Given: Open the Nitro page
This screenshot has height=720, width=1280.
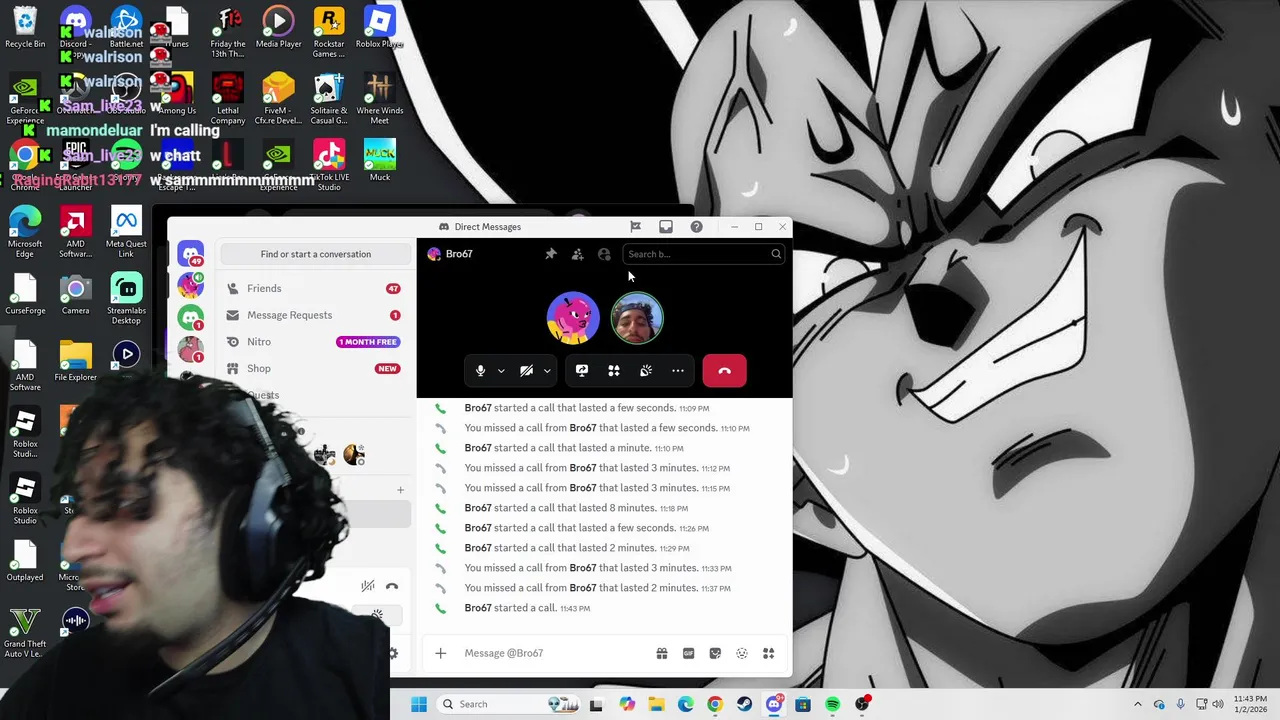Looking at the screenshot, I should point(314,342).
